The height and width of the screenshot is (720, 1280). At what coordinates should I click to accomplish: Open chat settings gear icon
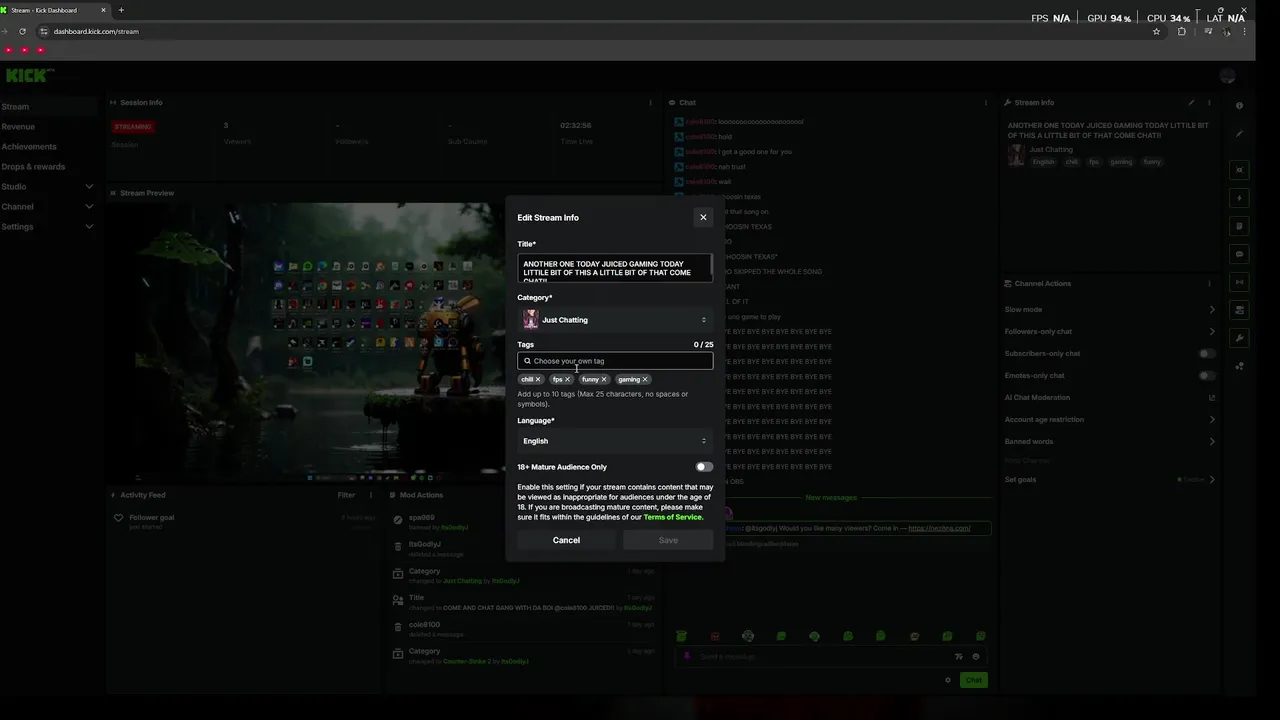(x=948, y=680)
